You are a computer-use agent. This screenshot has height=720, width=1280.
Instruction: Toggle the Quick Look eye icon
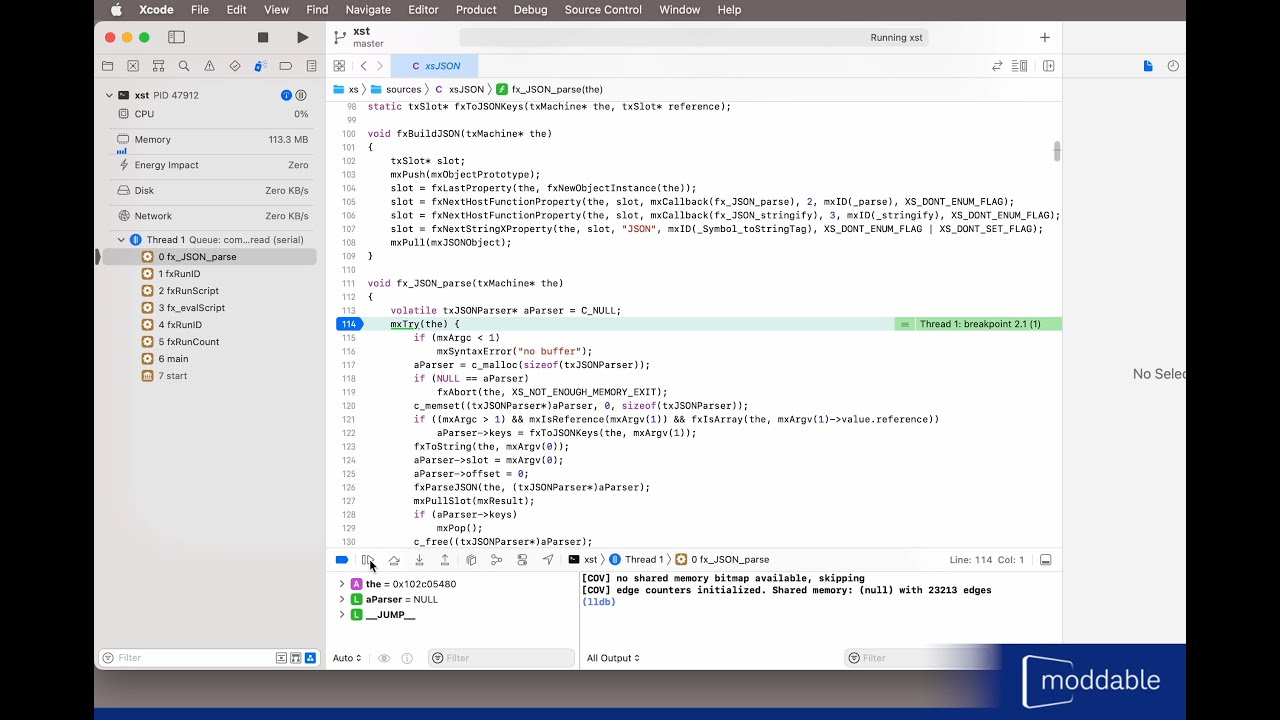pos(384,658)
